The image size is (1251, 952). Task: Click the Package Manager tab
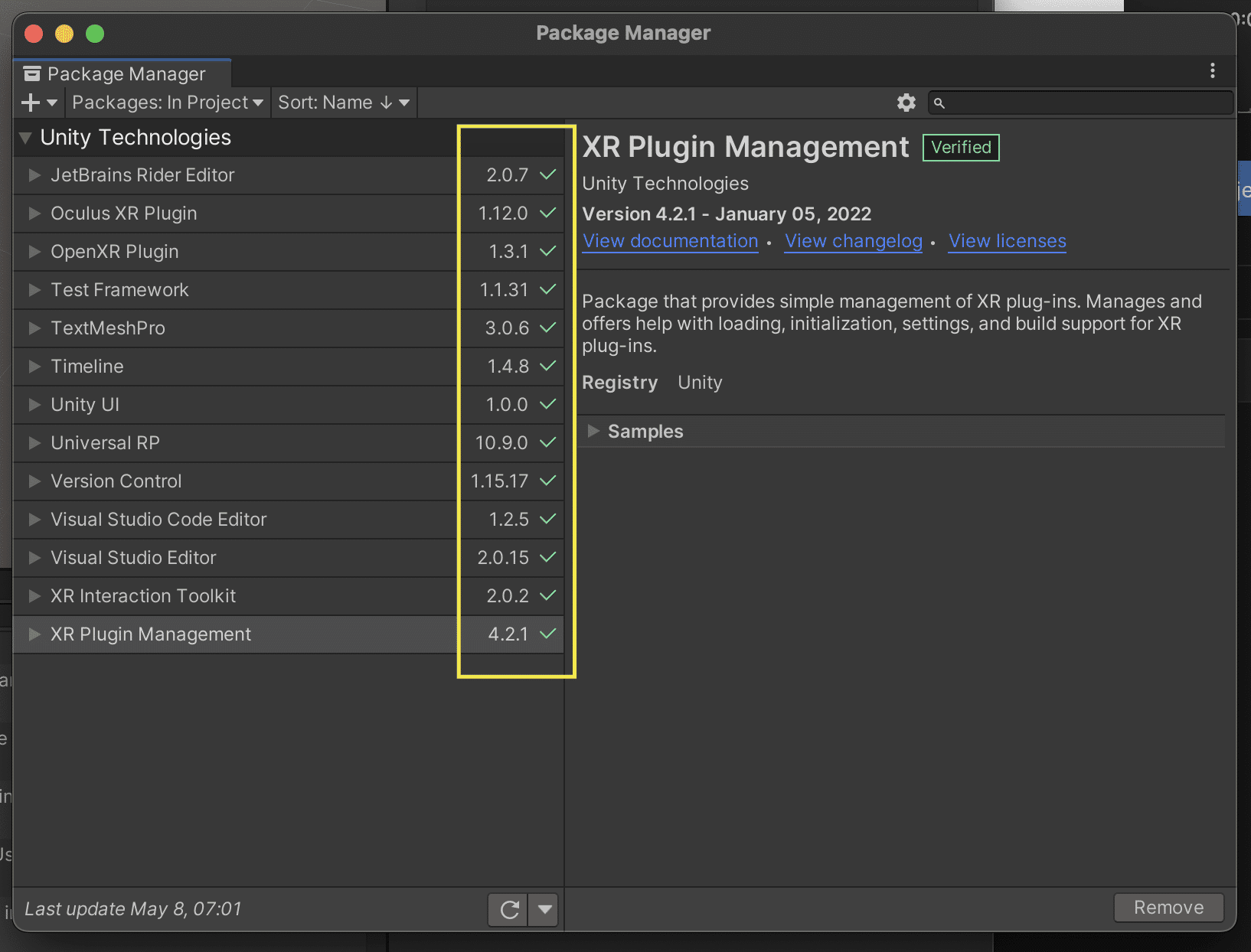122,73
